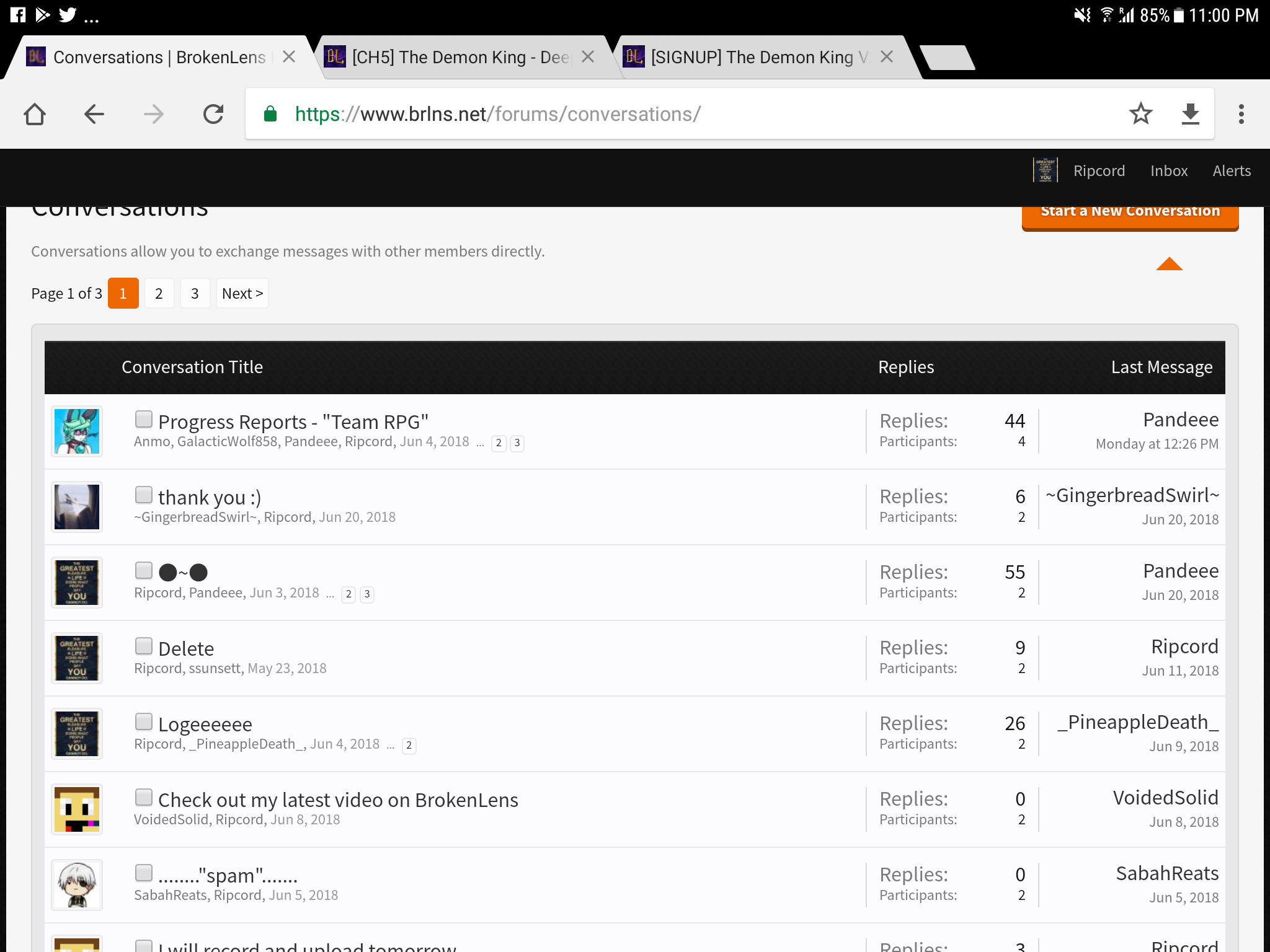The width and height of the screenshot is (1270, 952).
Task: Check the "spam" conversation checkbox
Action: click(144, 873)
